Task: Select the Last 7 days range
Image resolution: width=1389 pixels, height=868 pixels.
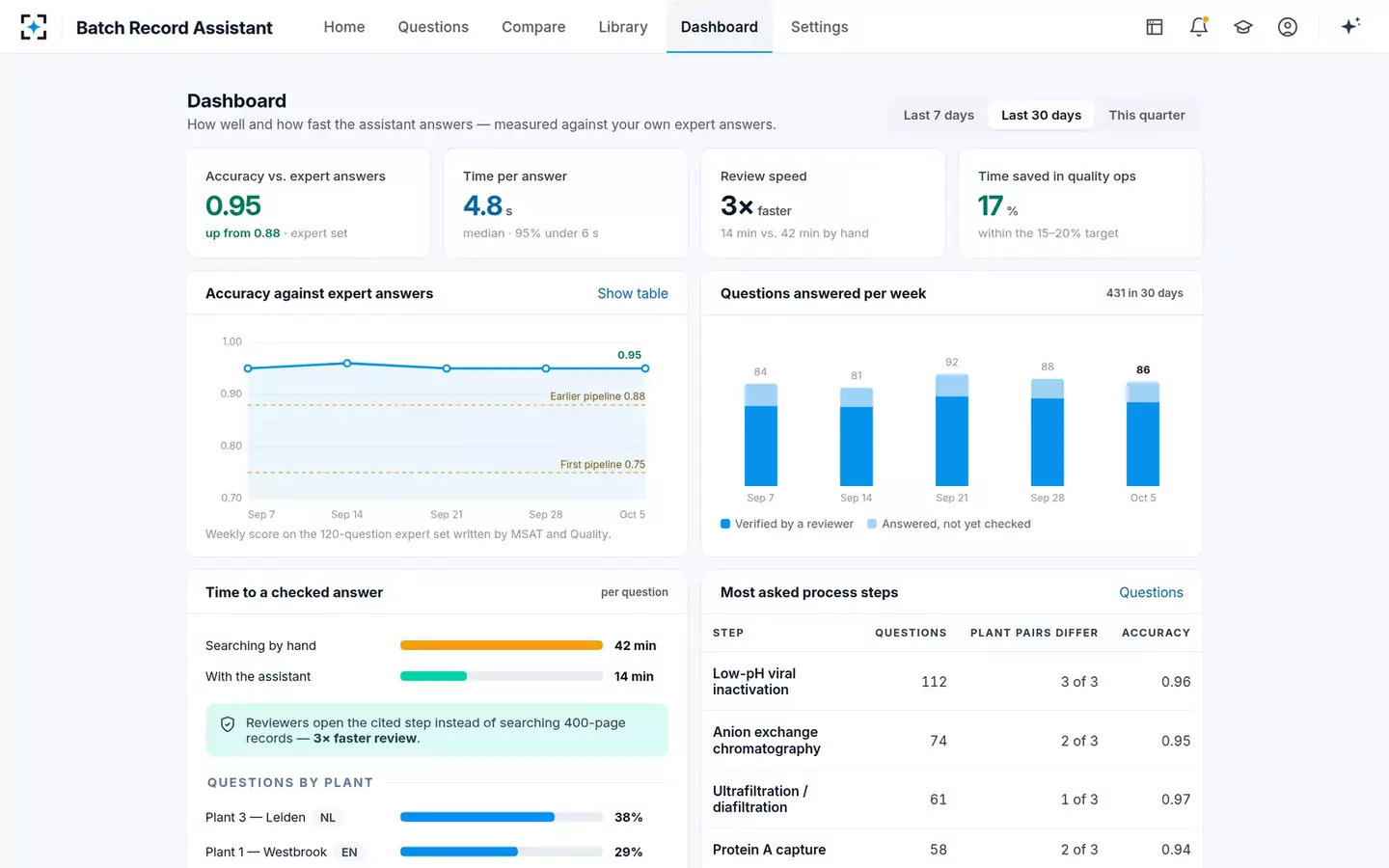Action: 939,115
